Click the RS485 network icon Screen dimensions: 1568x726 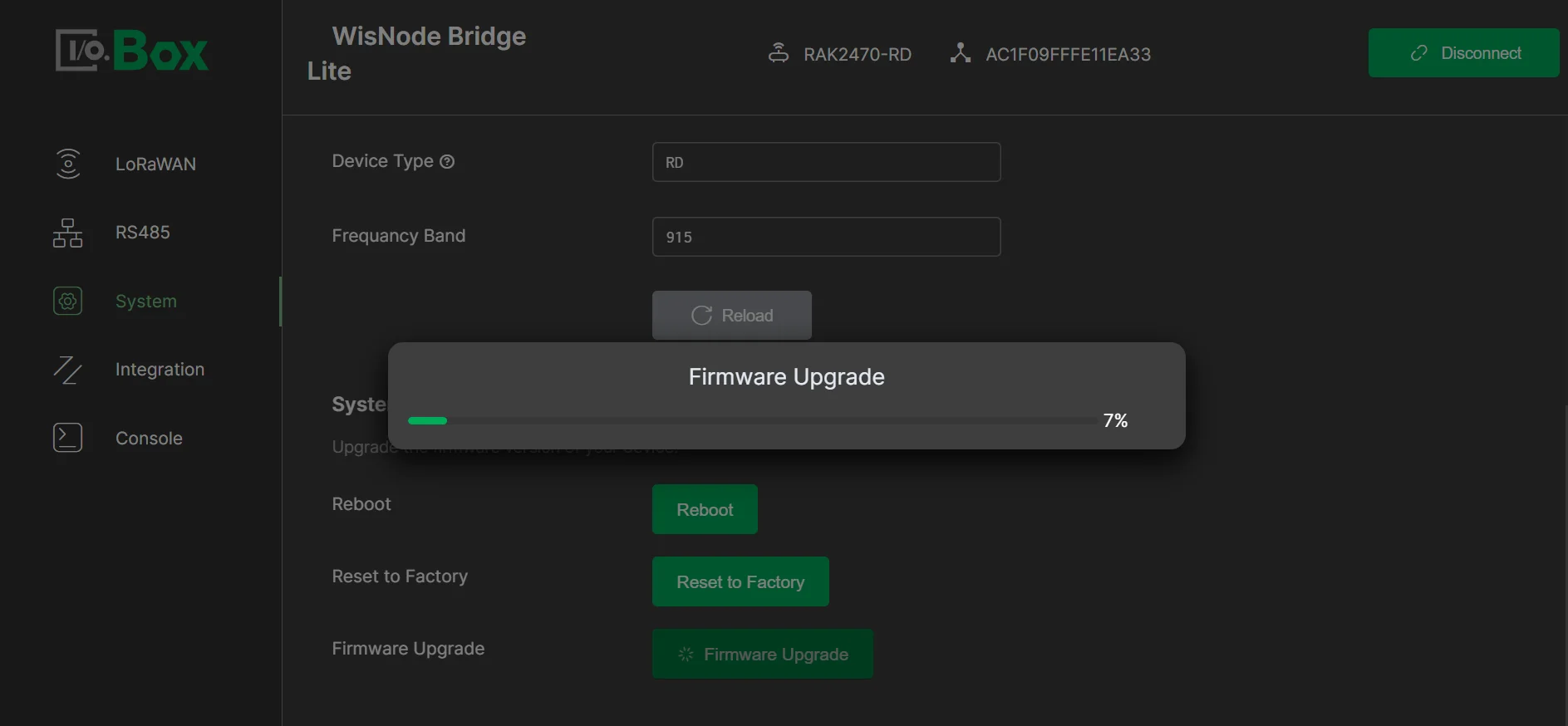coord(67,233)
